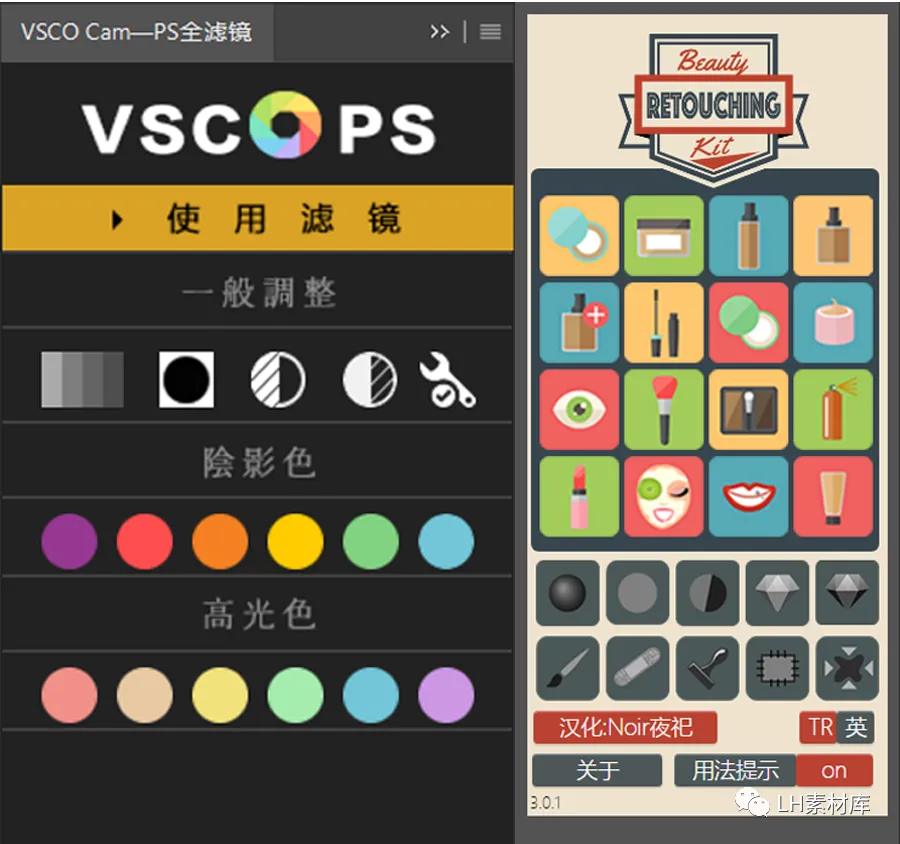This screenshot has width=900, height=844.
Task: Click the smiling red lips icon
Action: pos(748,497)
